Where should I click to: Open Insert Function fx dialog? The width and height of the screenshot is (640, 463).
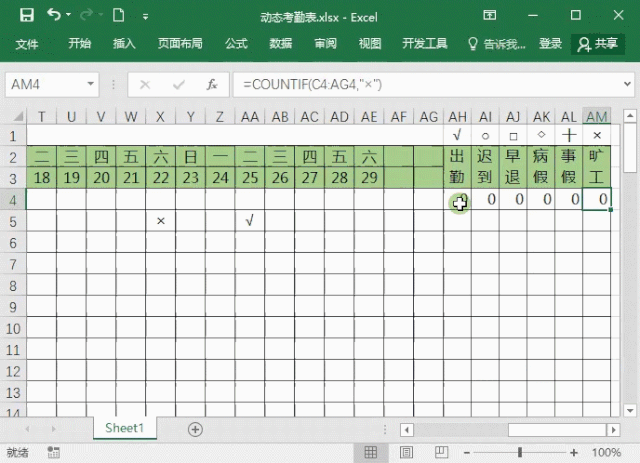click(x=212, y=85)
